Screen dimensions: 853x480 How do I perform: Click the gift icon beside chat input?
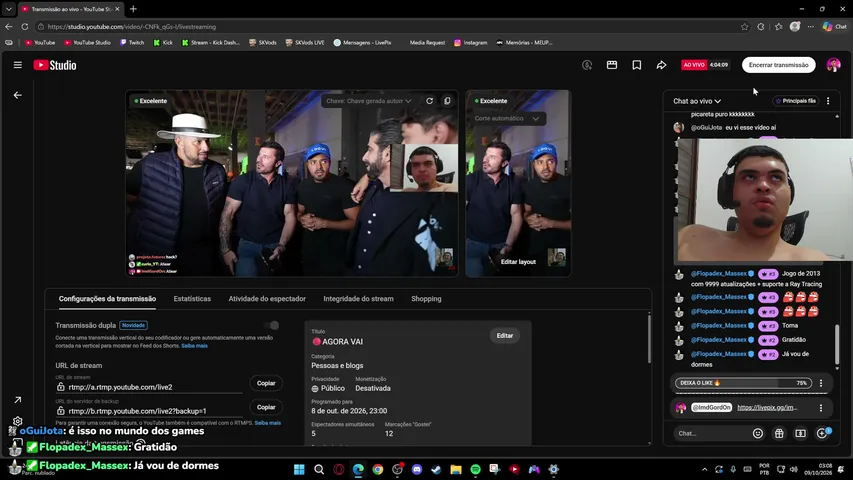[x=779, y=433]
